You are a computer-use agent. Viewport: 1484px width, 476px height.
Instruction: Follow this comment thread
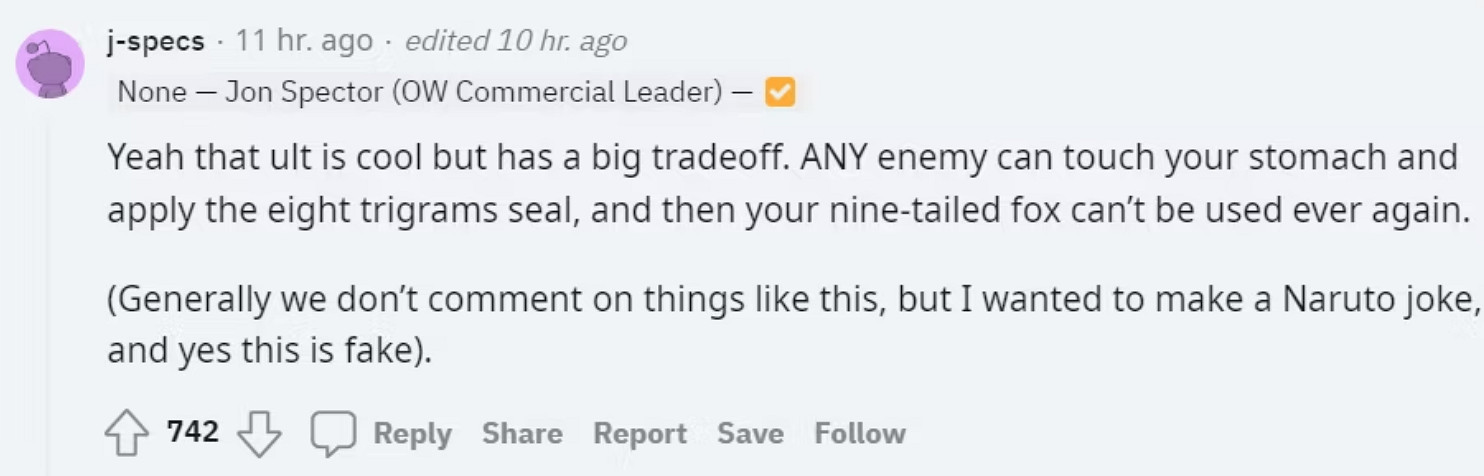860,433
